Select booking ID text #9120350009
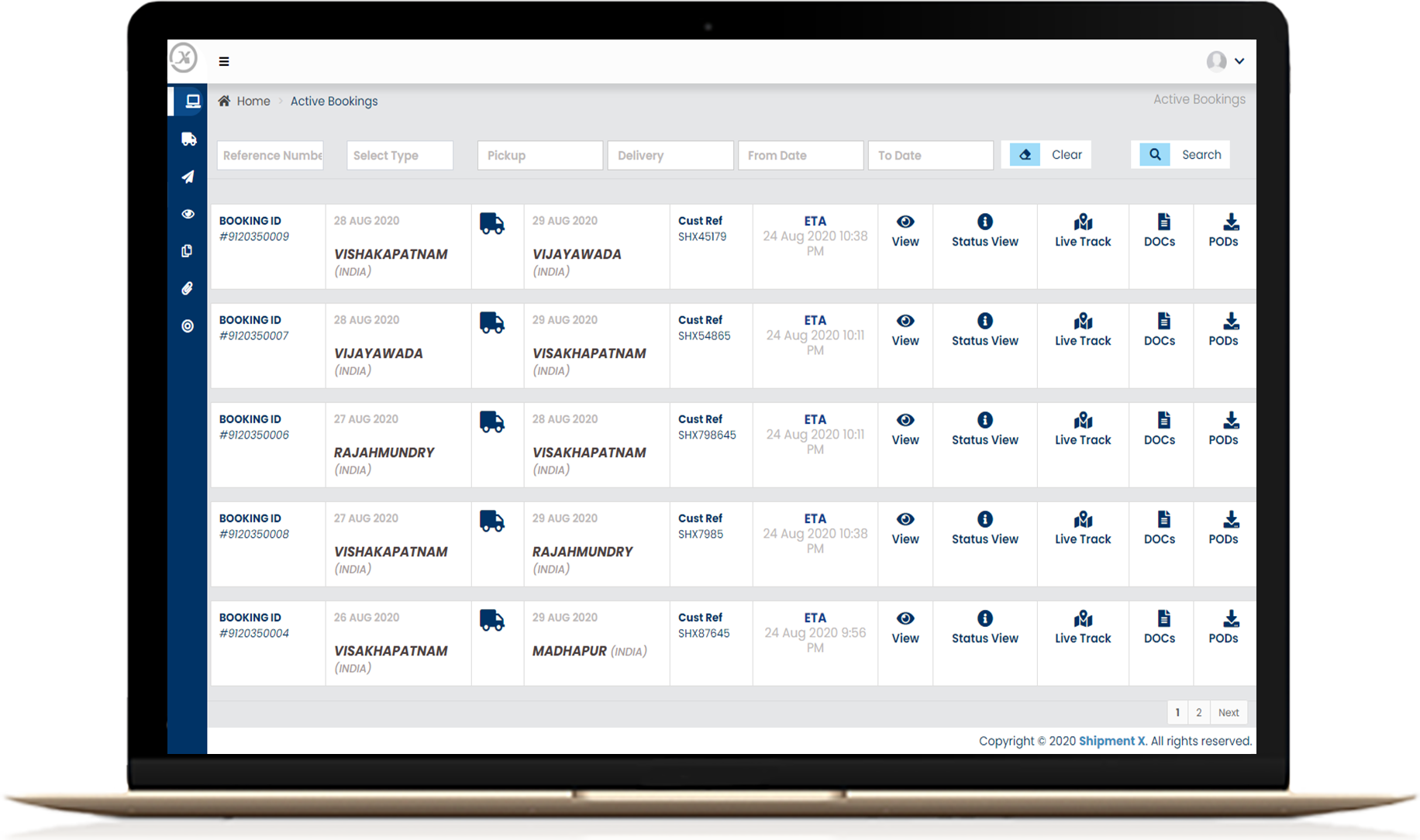Viewport: 1420px width, 840px height. click(254, 236)
